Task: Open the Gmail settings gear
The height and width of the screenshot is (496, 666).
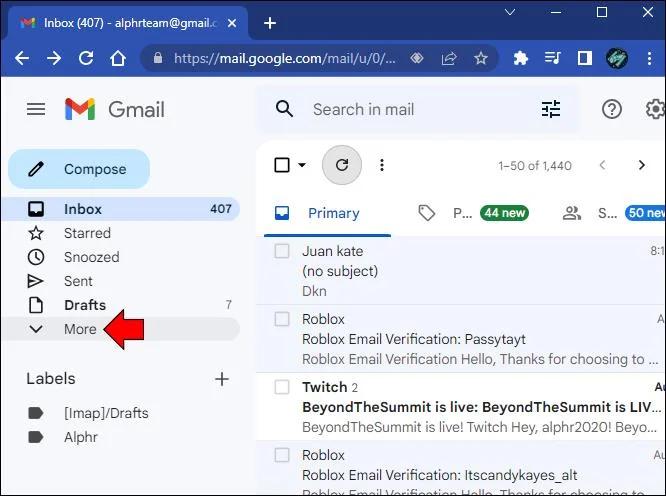Action: [655, 109]
